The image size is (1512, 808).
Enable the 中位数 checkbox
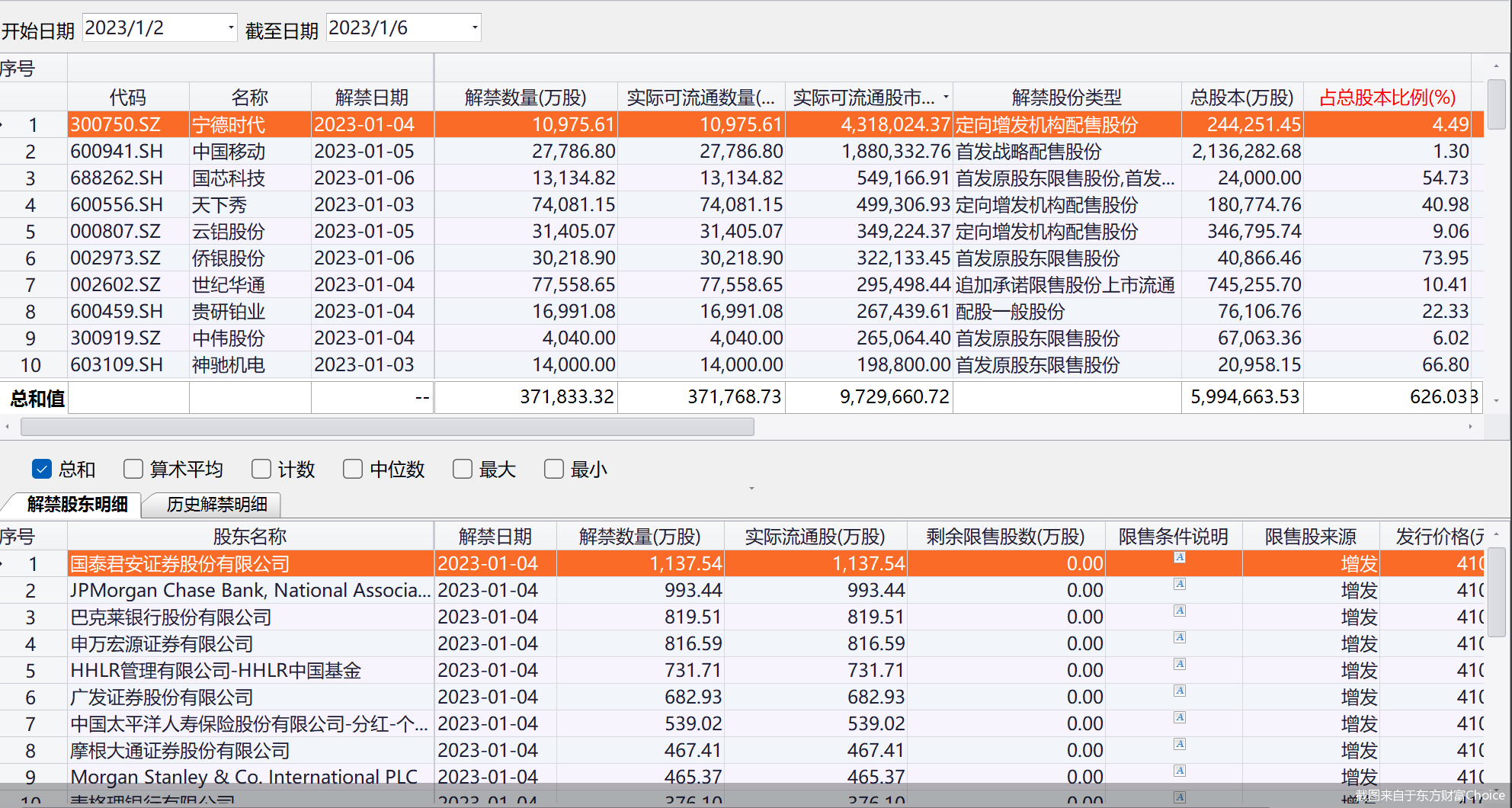tap(353, 469)
